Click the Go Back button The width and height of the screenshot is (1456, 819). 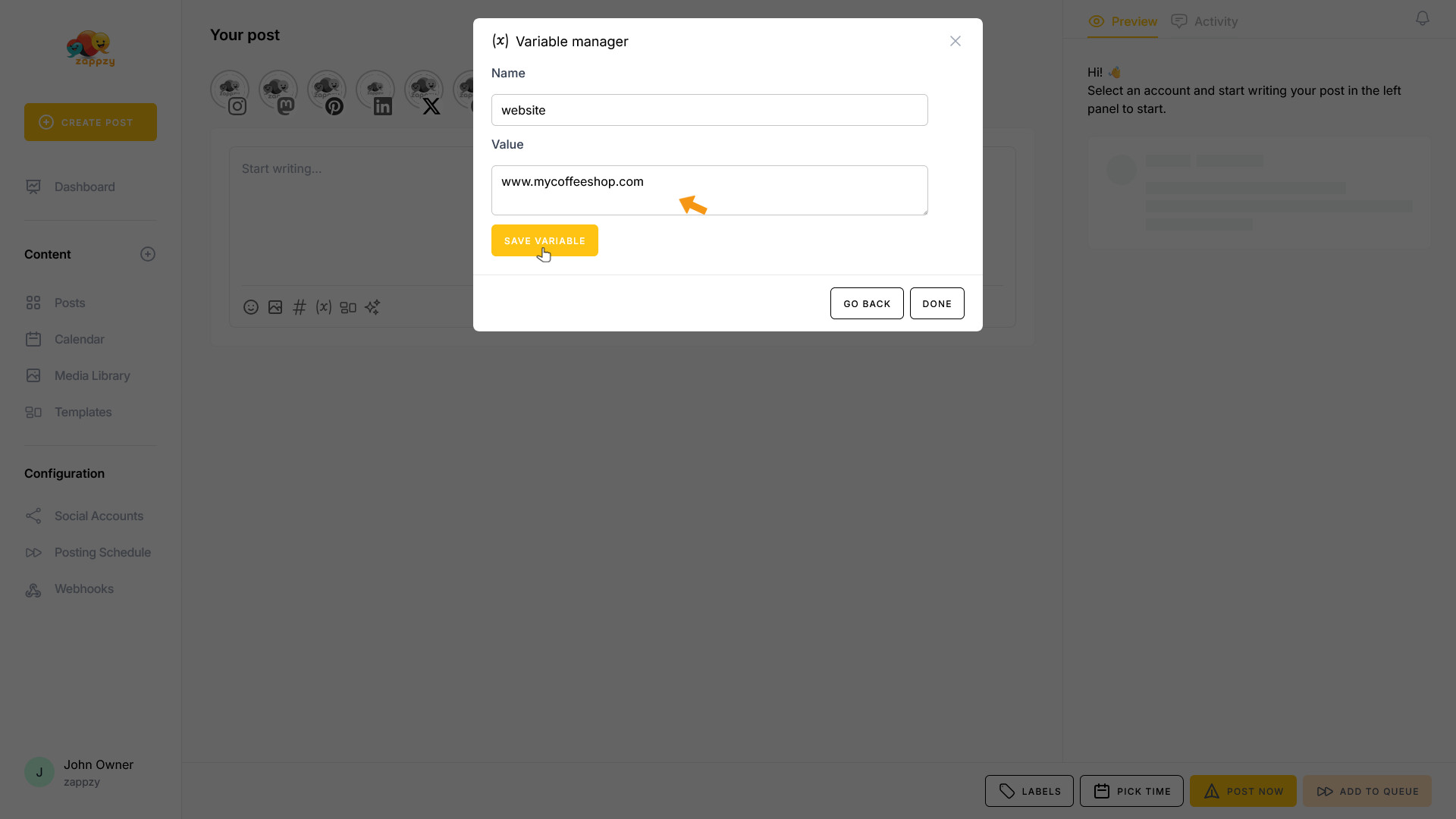[867, 303]
